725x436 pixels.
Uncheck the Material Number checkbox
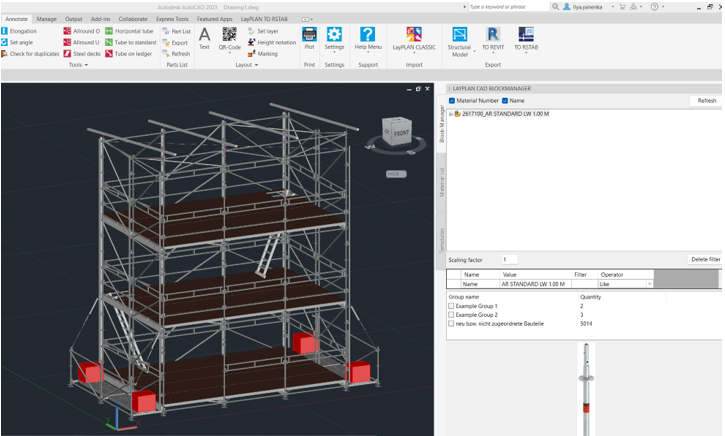tap(453, 101)
